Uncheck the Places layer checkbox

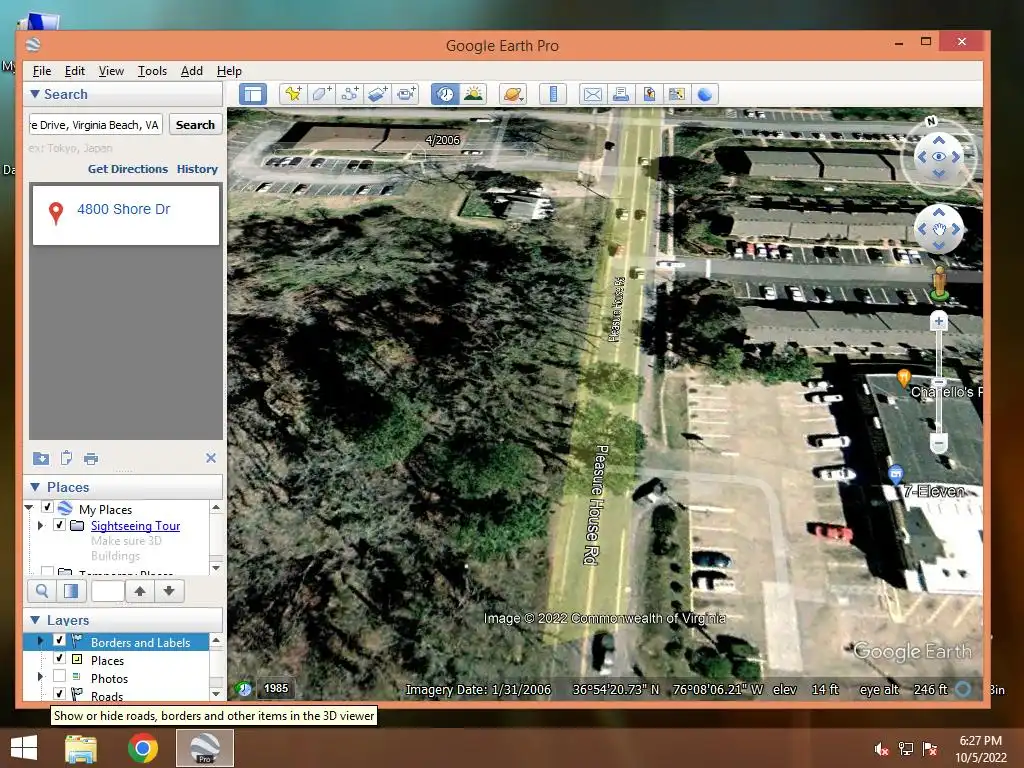pyautogui.click(x=59, y=658)
